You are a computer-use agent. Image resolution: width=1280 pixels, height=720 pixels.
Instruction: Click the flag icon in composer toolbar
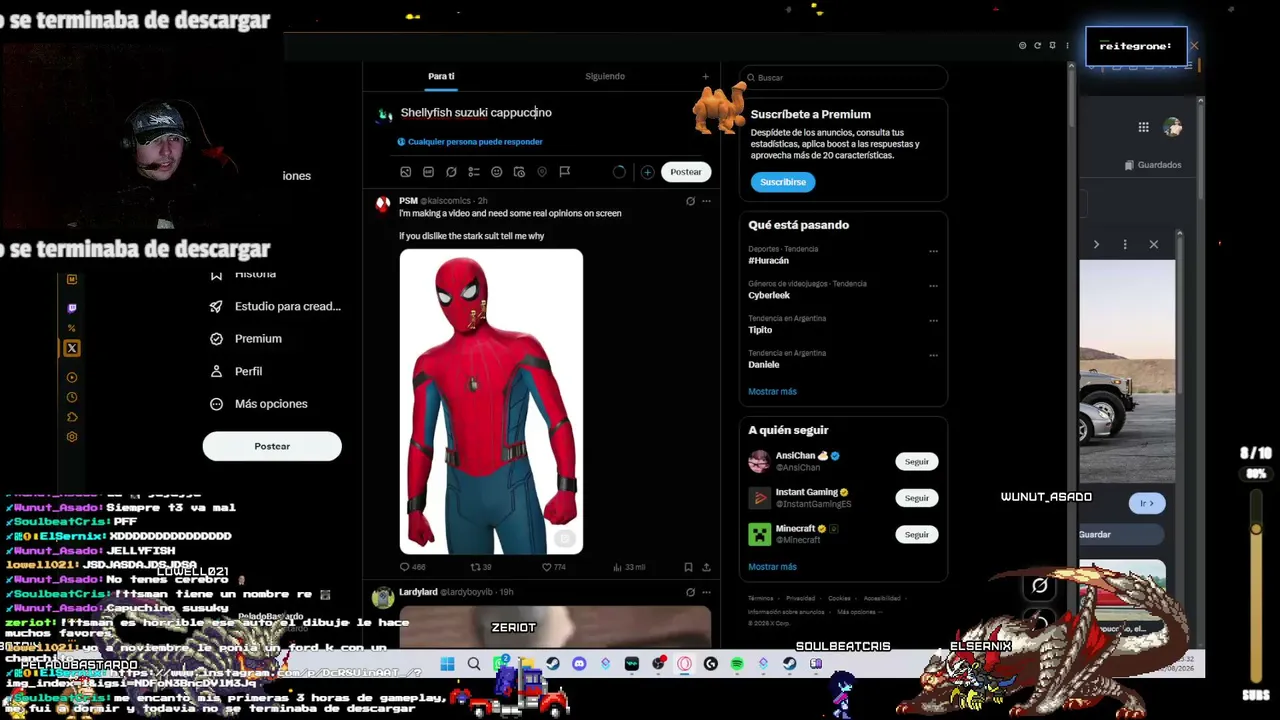coord(565,172)
